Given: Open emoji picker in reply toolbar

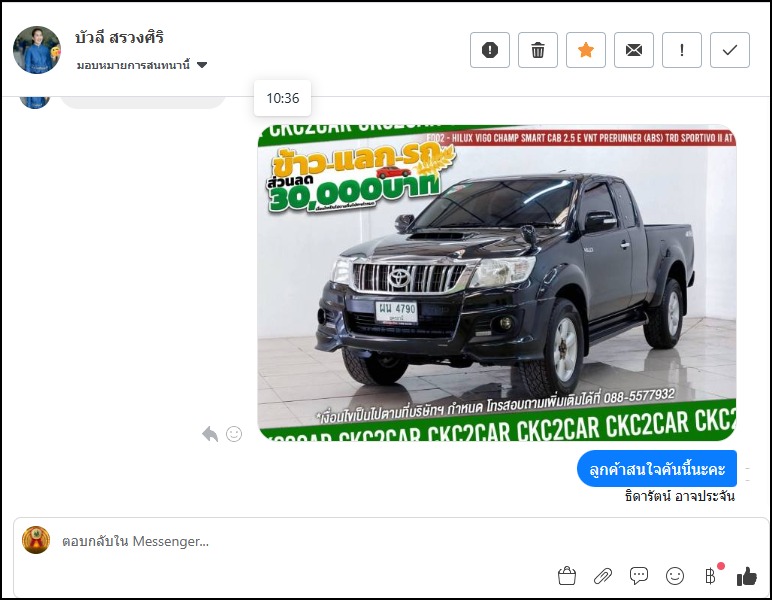Looking at the screenshot, I should pyautogui.click(x=675, y=575).
